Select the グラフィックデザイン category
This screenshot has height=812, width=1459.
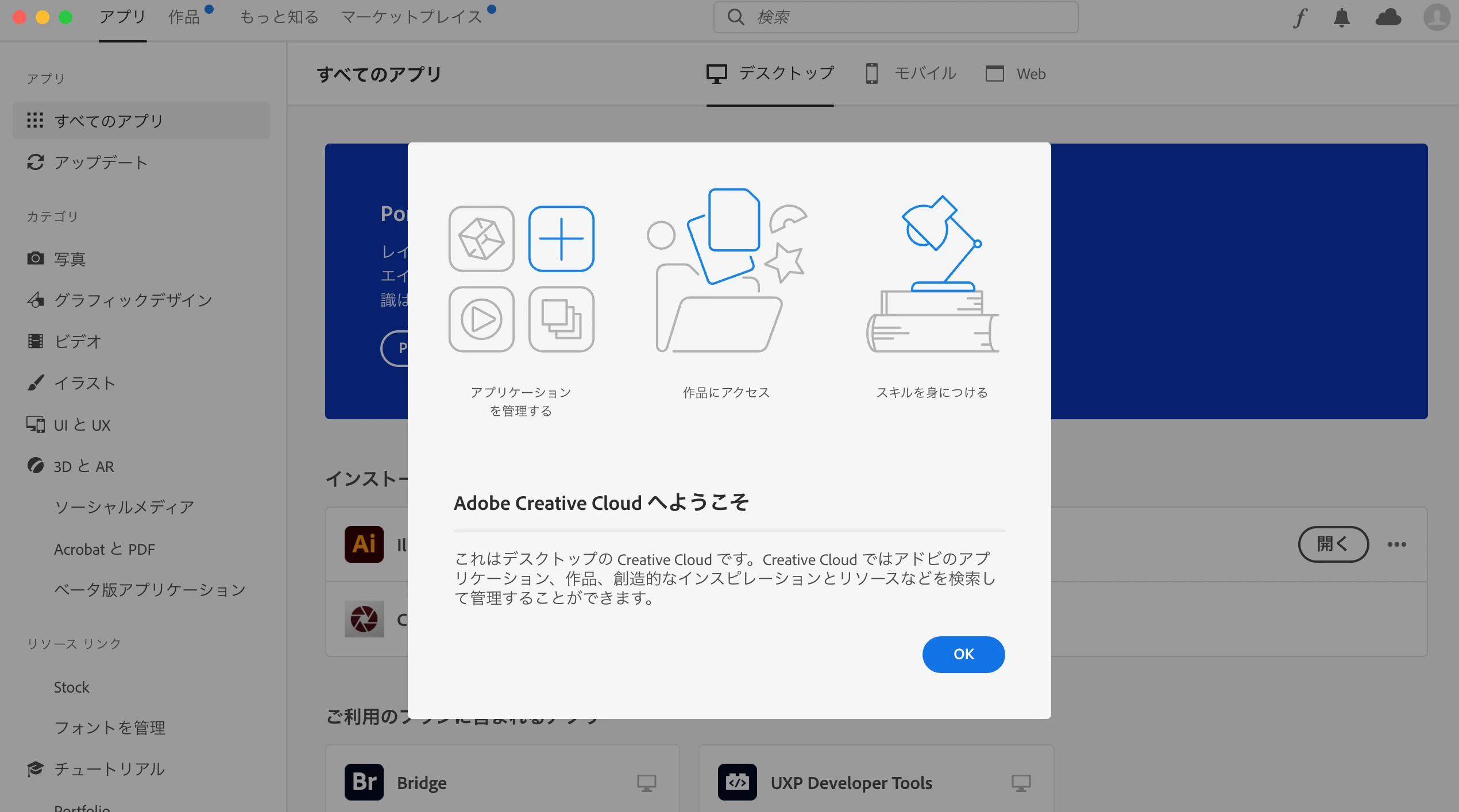(133, 300)
